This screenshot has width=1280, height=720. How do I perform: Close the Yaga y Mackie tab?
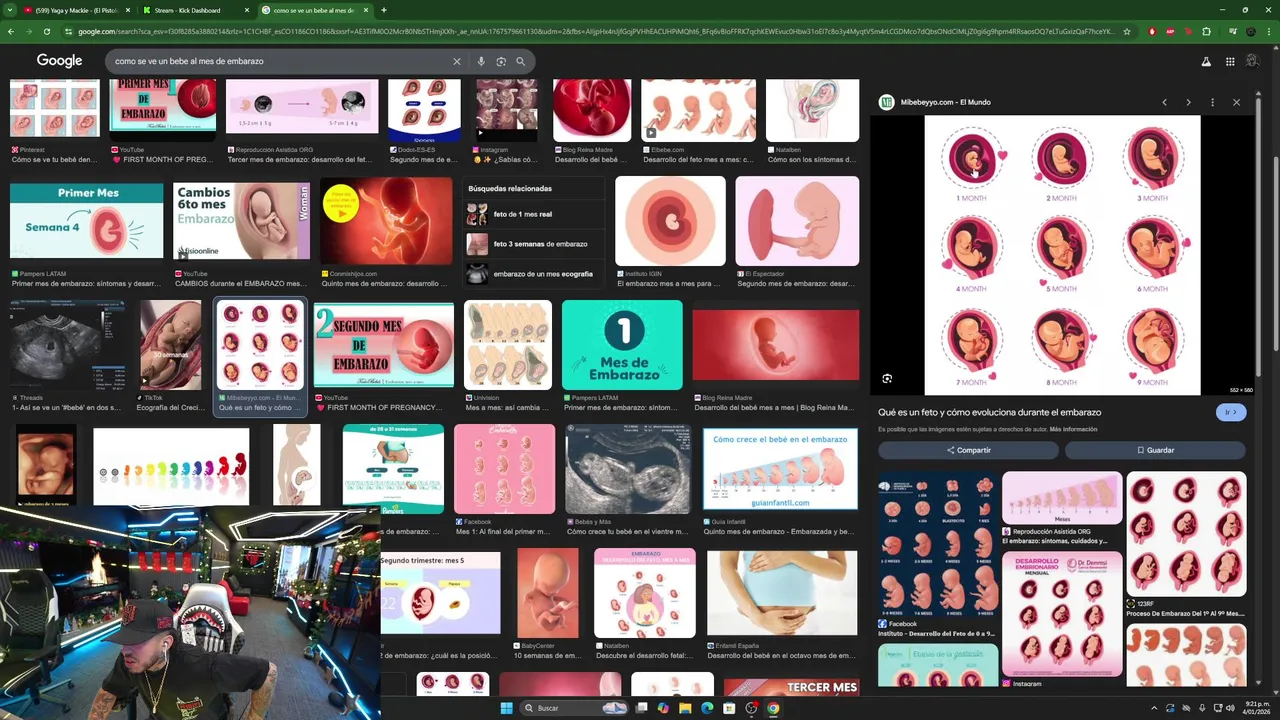(128, 10)
